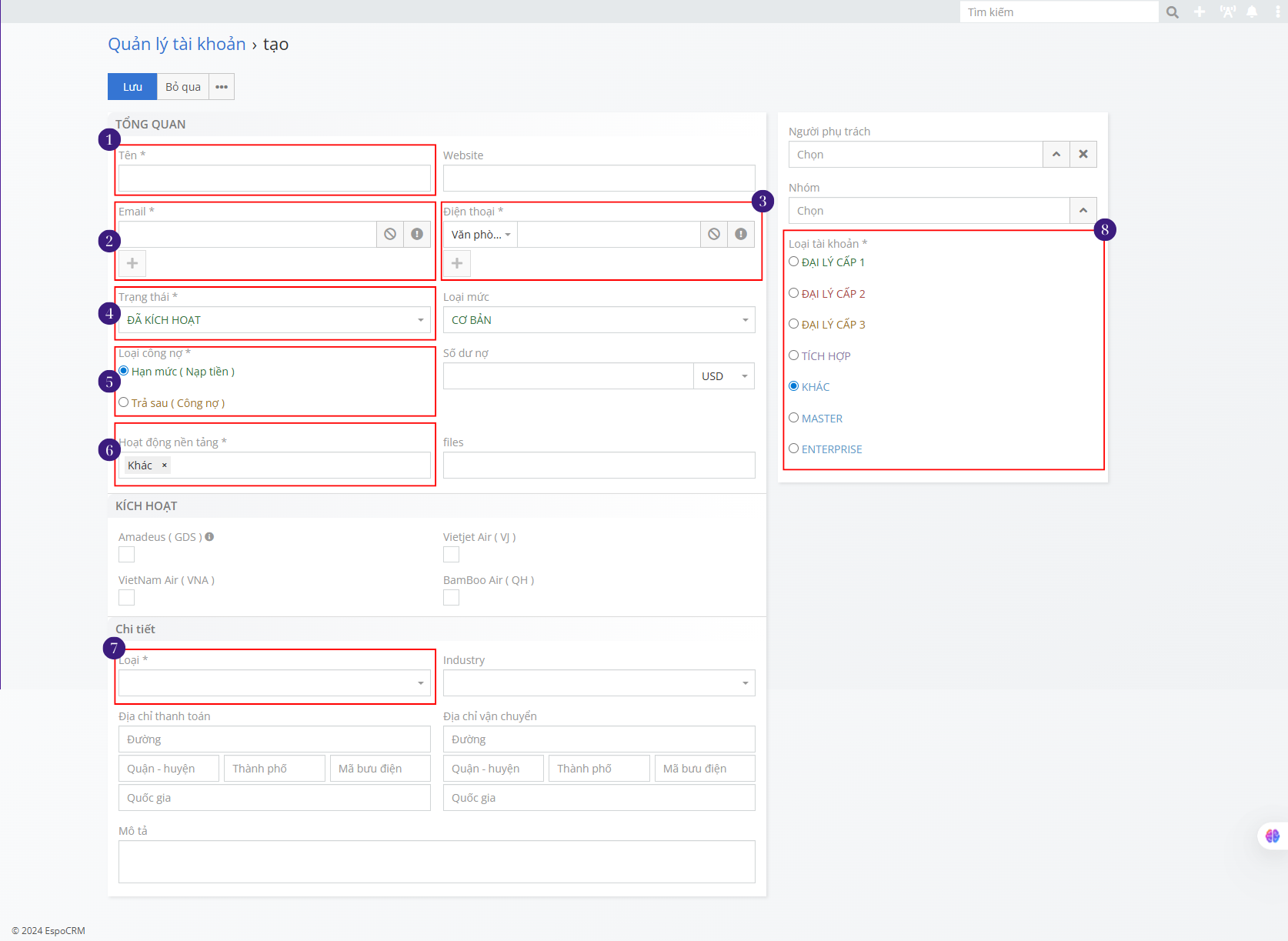Check the Amadeus (GDS) checkbox
Viewport: 1288px width, 941px height.
tap(127, 555)
